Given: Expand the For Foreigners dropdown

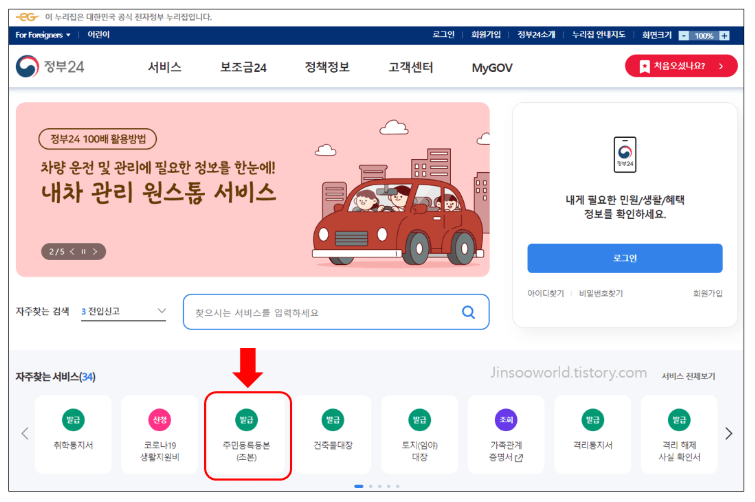Looking at the screenshot, I should tap(43, 35).
